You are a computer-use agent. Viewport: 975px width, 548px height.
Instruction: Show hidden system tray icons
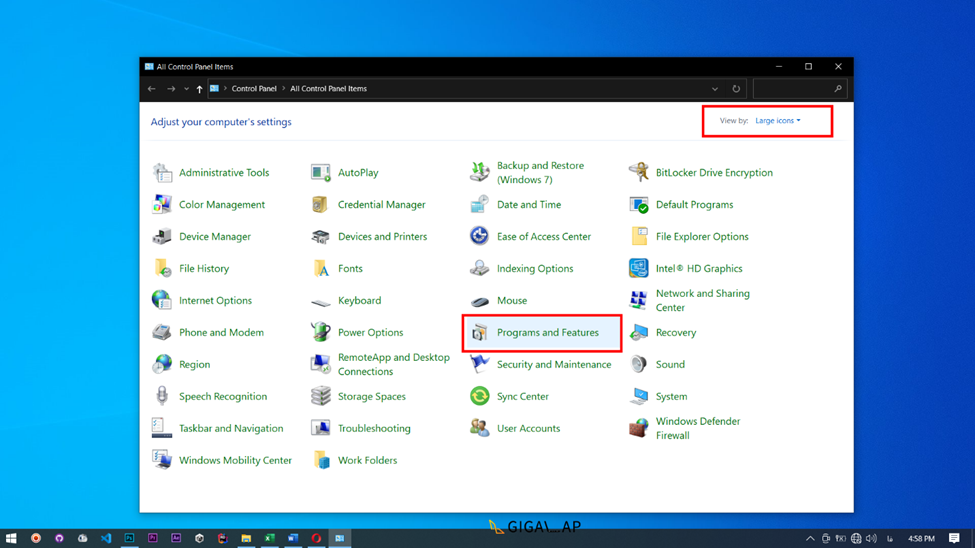(810, 539)
